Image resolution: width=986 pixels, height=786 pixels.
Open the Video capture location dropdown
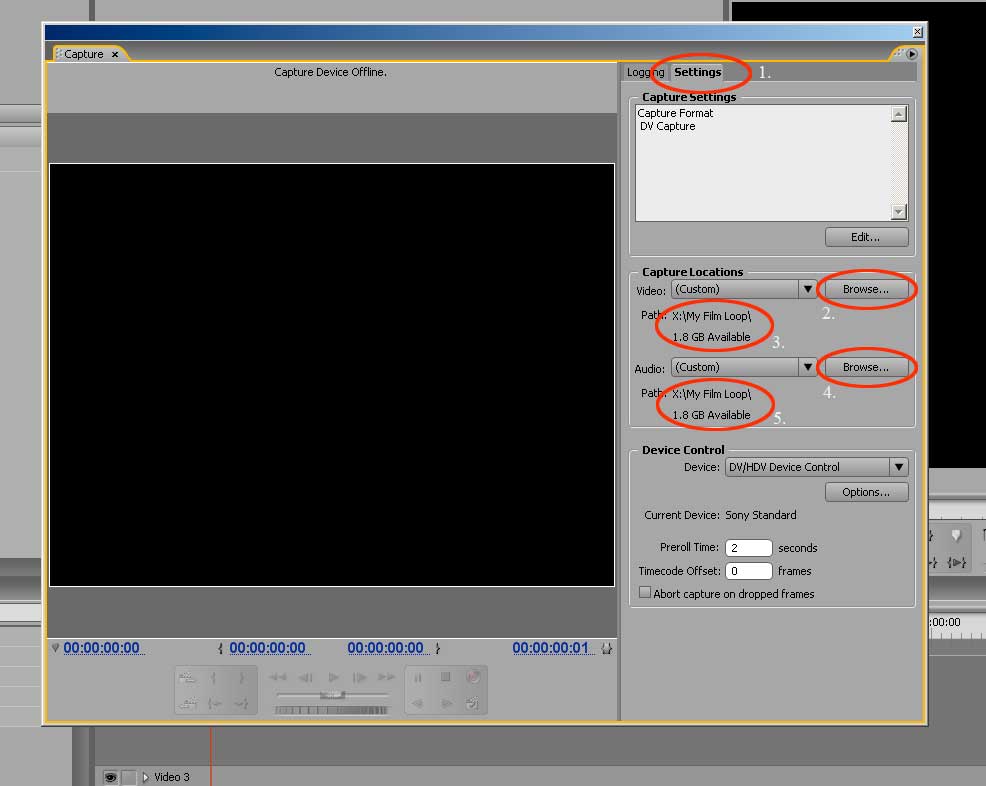click(807, 289)
